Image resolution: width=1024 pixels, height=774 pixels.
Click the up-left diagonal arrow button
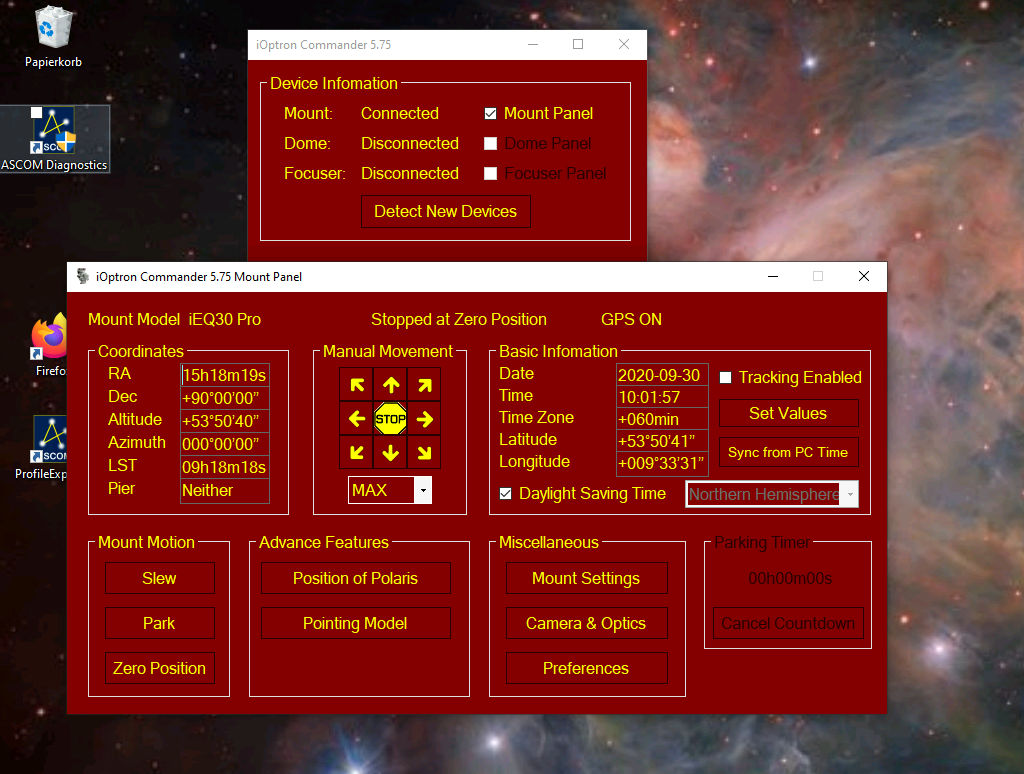(x=357, y=385)
